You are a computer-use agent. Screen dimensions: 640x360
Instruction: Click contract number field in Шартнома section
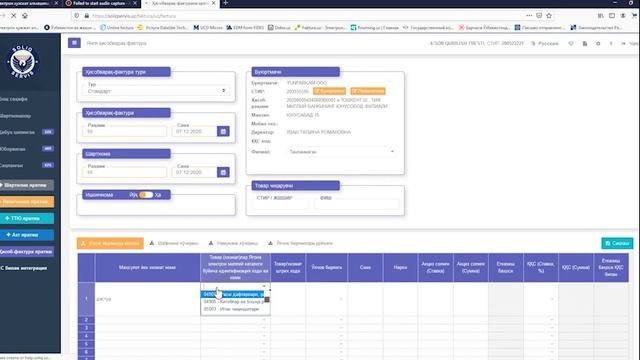click(x=124, y=172)
